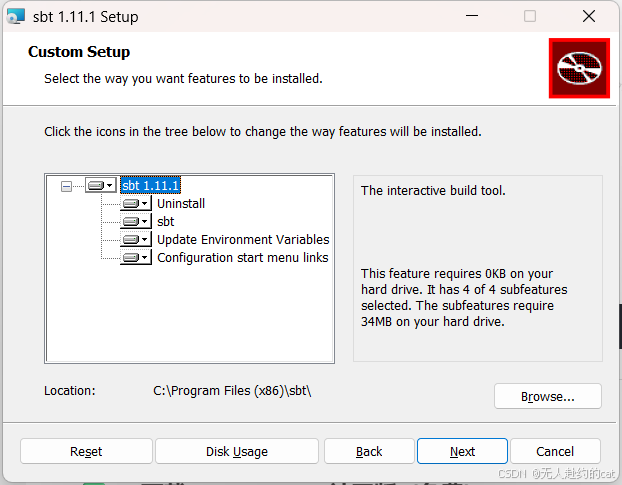Click the 'The interactive build tool.' description
Image resolution: width=622 pixels, height=485 pixels.
tap(433, 191)
